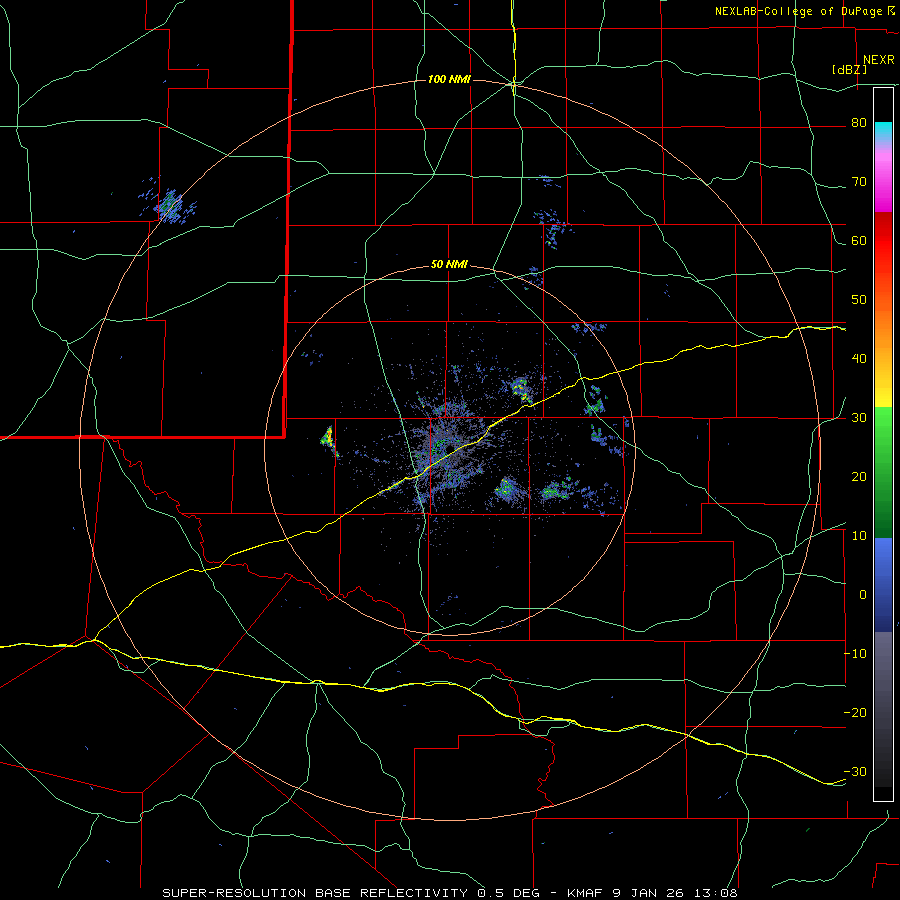The image size is (900, 900).
Task: Click the -30 value on dBZ scale
Action: pos(855,771)
